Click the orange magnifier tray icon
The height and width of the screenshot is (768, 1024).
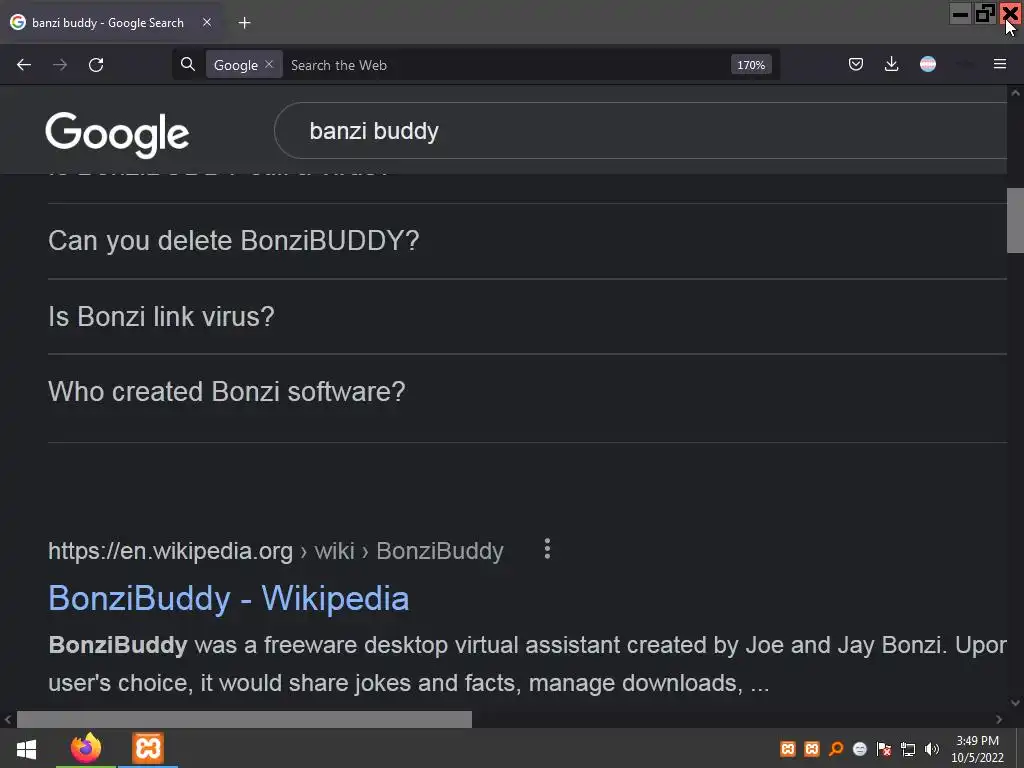tap(836, 749)
